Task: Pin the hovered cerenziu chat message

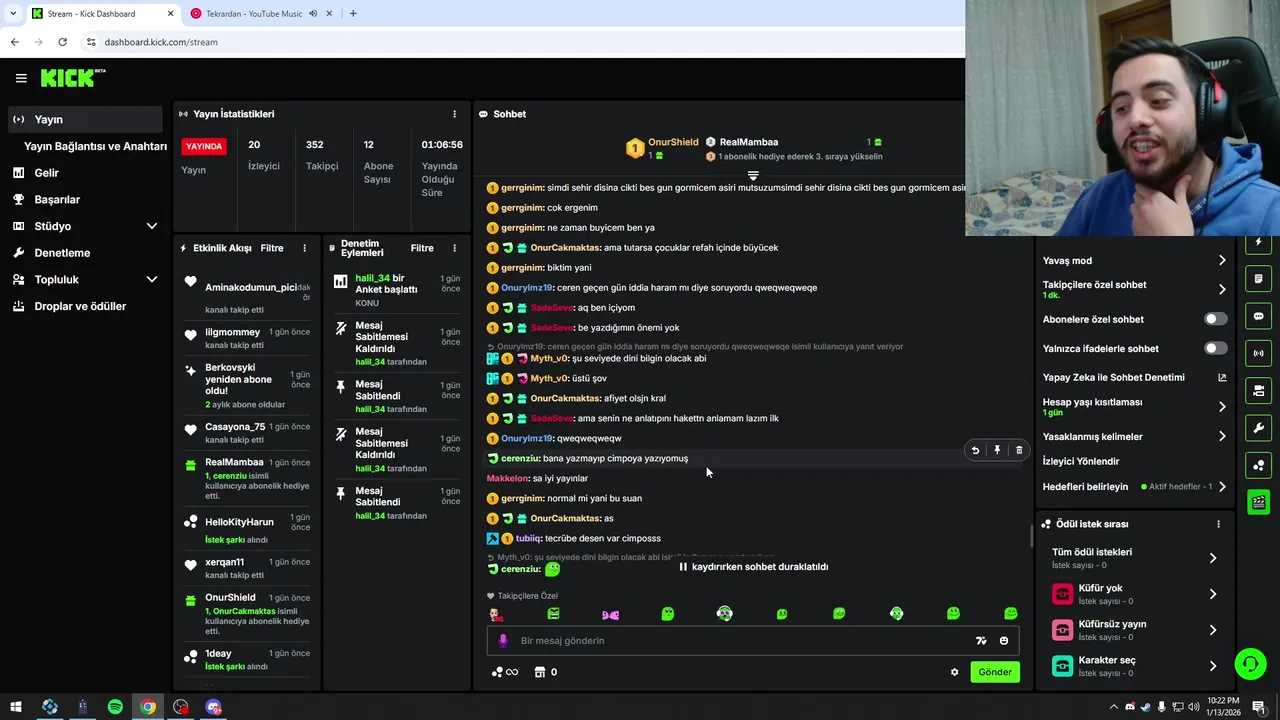Action: 997,451
